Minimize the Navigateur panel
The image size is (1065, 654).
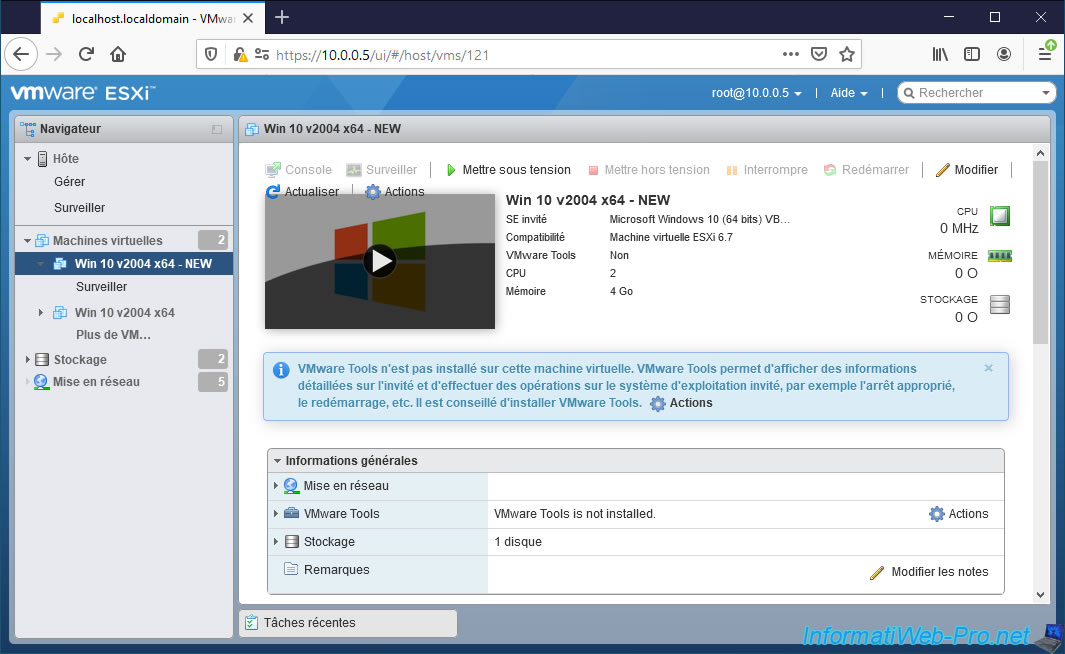(x=217, y=129)
